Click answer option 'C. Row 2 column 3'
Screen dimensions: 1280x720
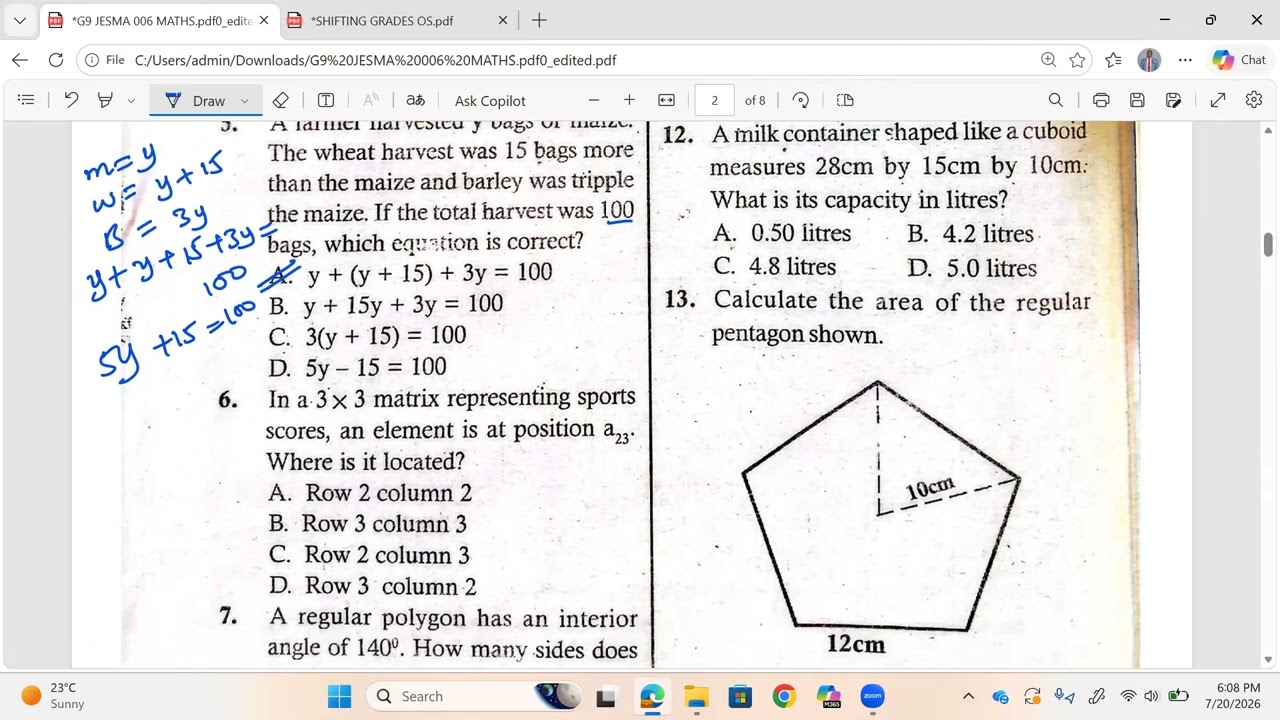369,555
